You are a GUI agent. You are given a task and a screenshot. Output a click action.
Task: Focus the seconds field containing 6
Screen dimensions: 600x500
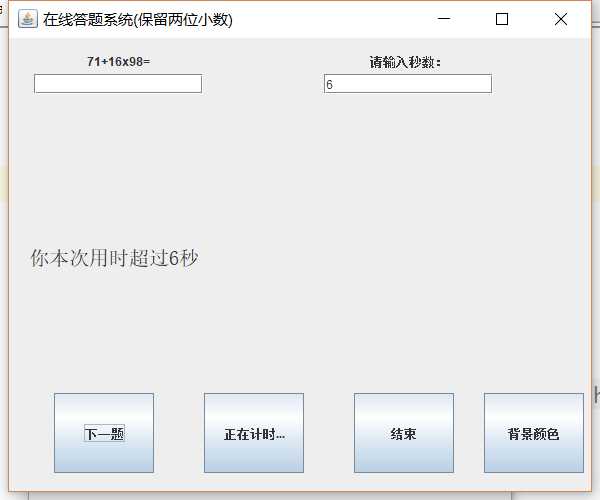click(x=408, y=83)
